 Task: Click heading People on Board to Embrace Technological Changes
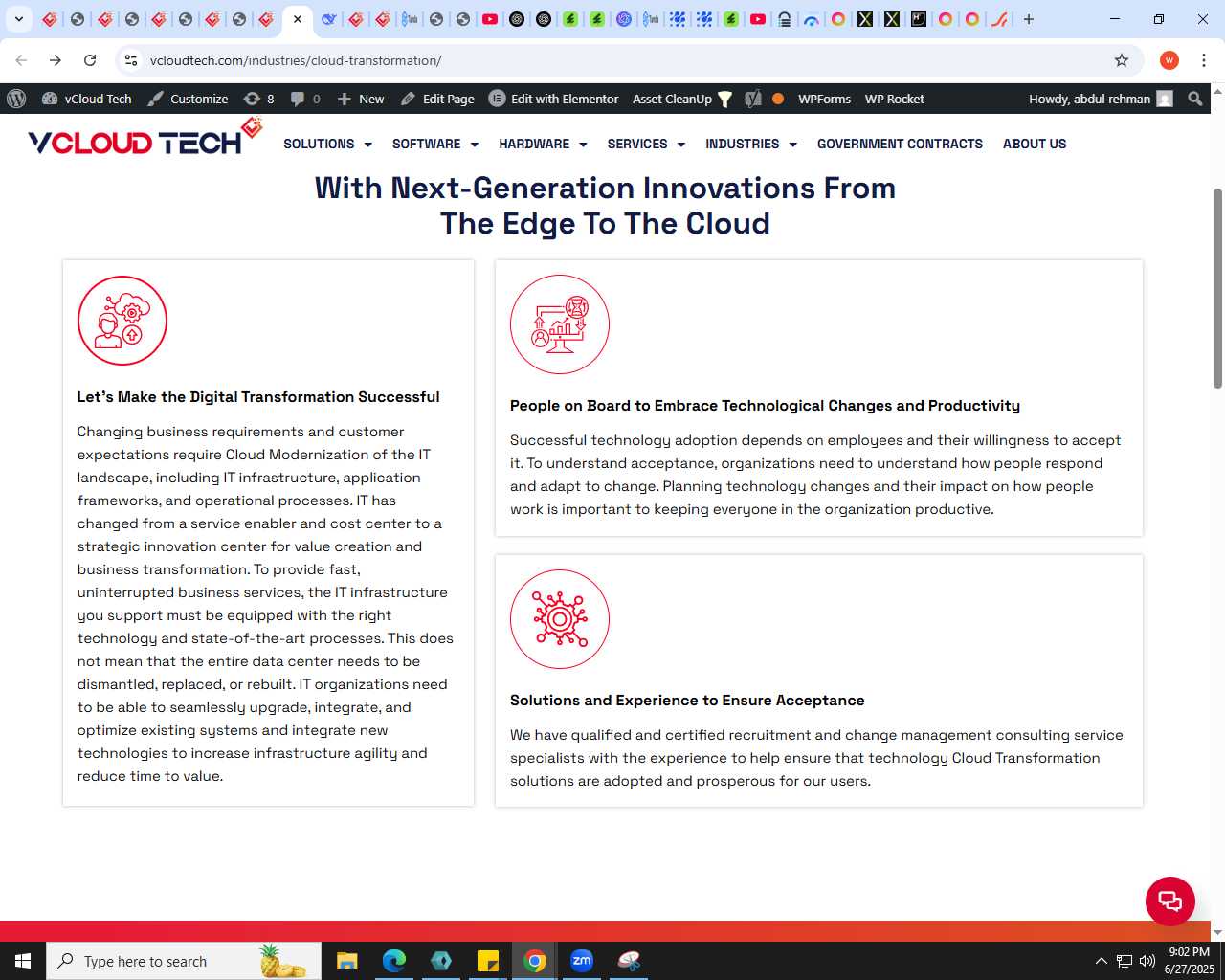click(x=765, y=406)
